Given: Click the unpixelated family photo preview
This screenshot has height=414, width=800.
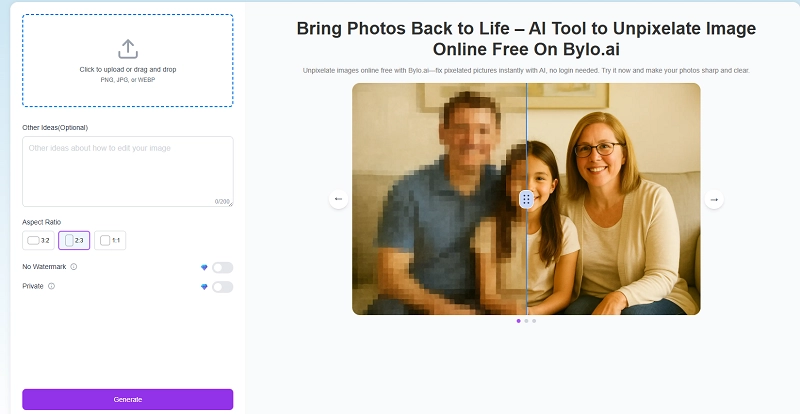Looking at the screenshot, I should 526,199.
